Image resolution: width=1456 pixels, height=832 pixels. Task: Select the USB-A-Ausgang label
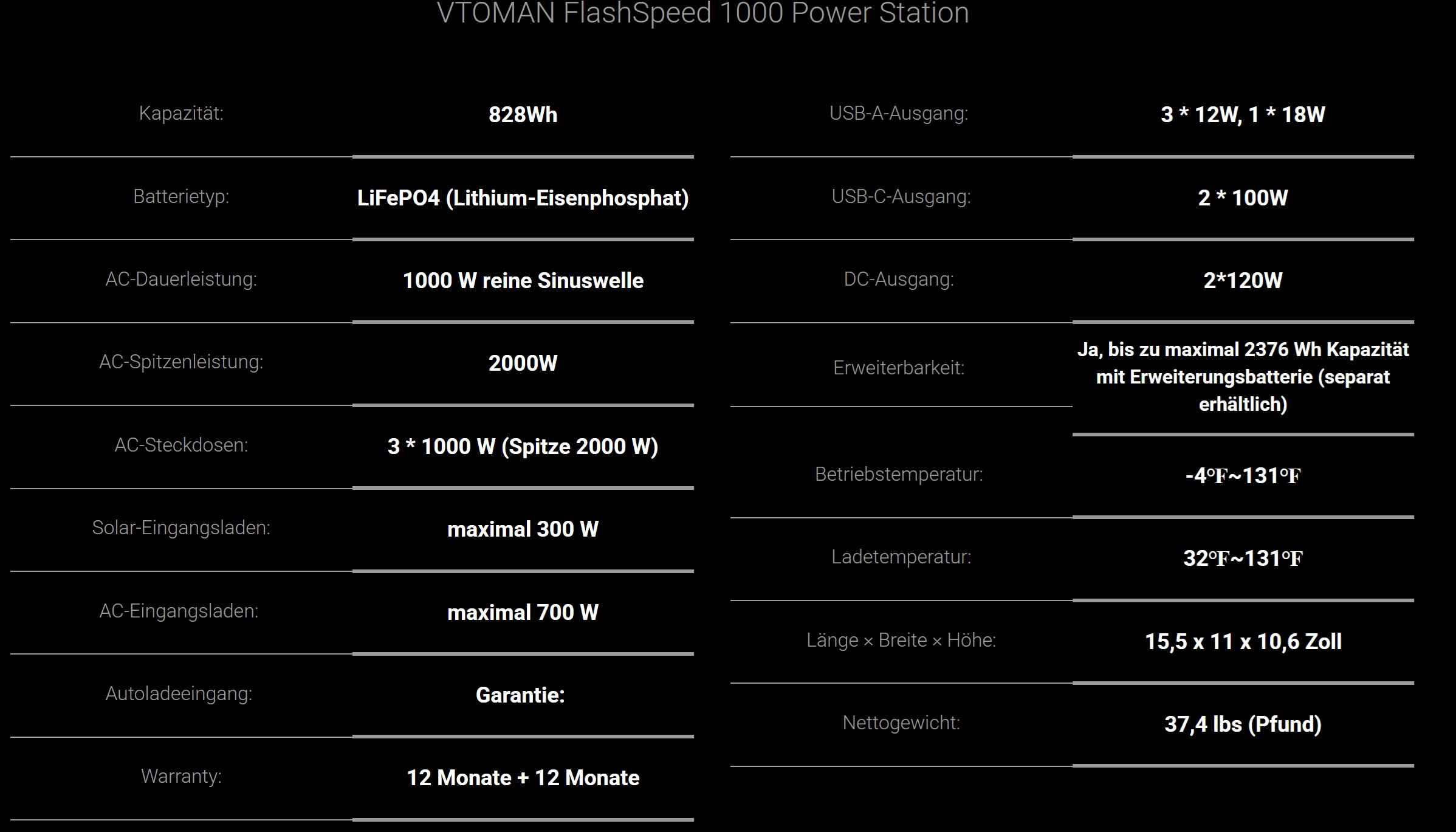[x=899, y=113]
